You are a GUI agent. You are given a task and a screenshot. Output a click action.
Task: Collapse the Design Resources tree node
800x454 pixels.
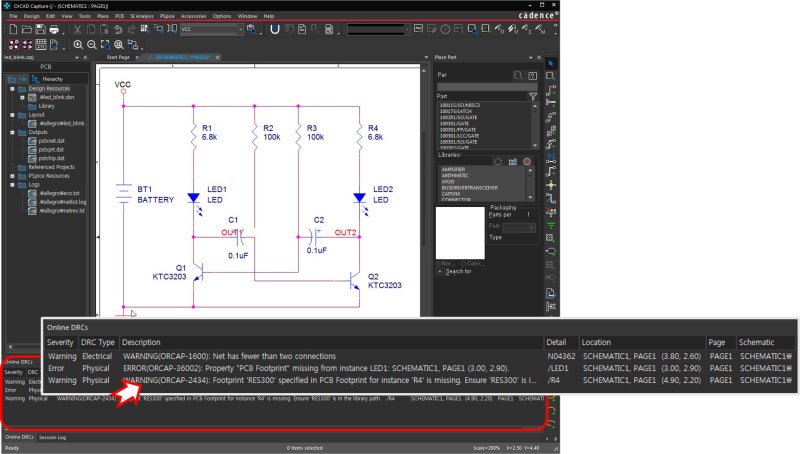click(x=12, y=89)
